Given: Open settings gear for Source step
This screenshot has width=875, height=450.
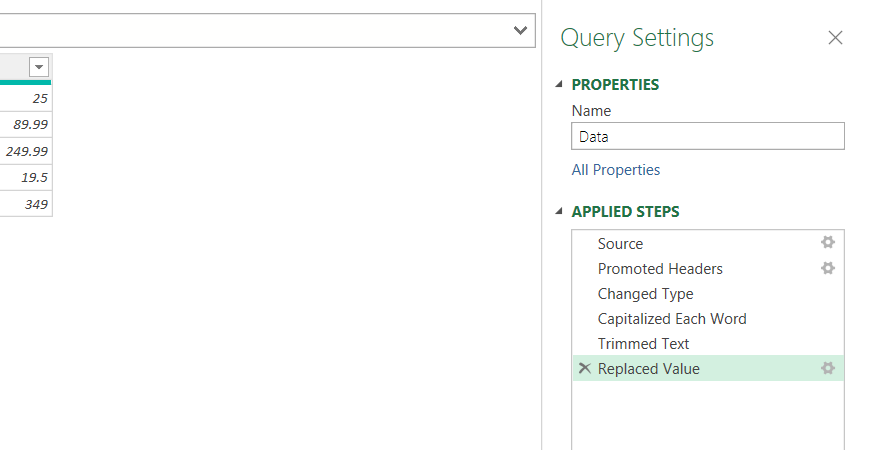Looking at the screenshot, I should (828, 242).
